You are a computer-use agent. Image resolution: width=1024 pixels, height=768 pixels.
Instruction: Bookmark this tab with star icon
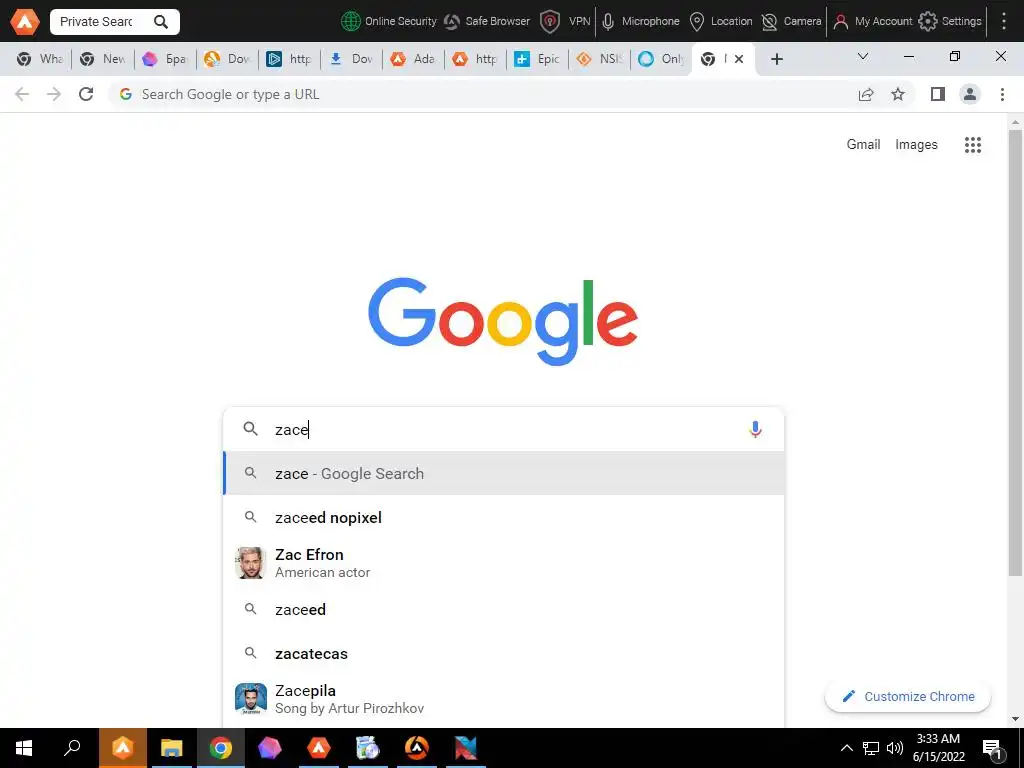click(898, 94)
